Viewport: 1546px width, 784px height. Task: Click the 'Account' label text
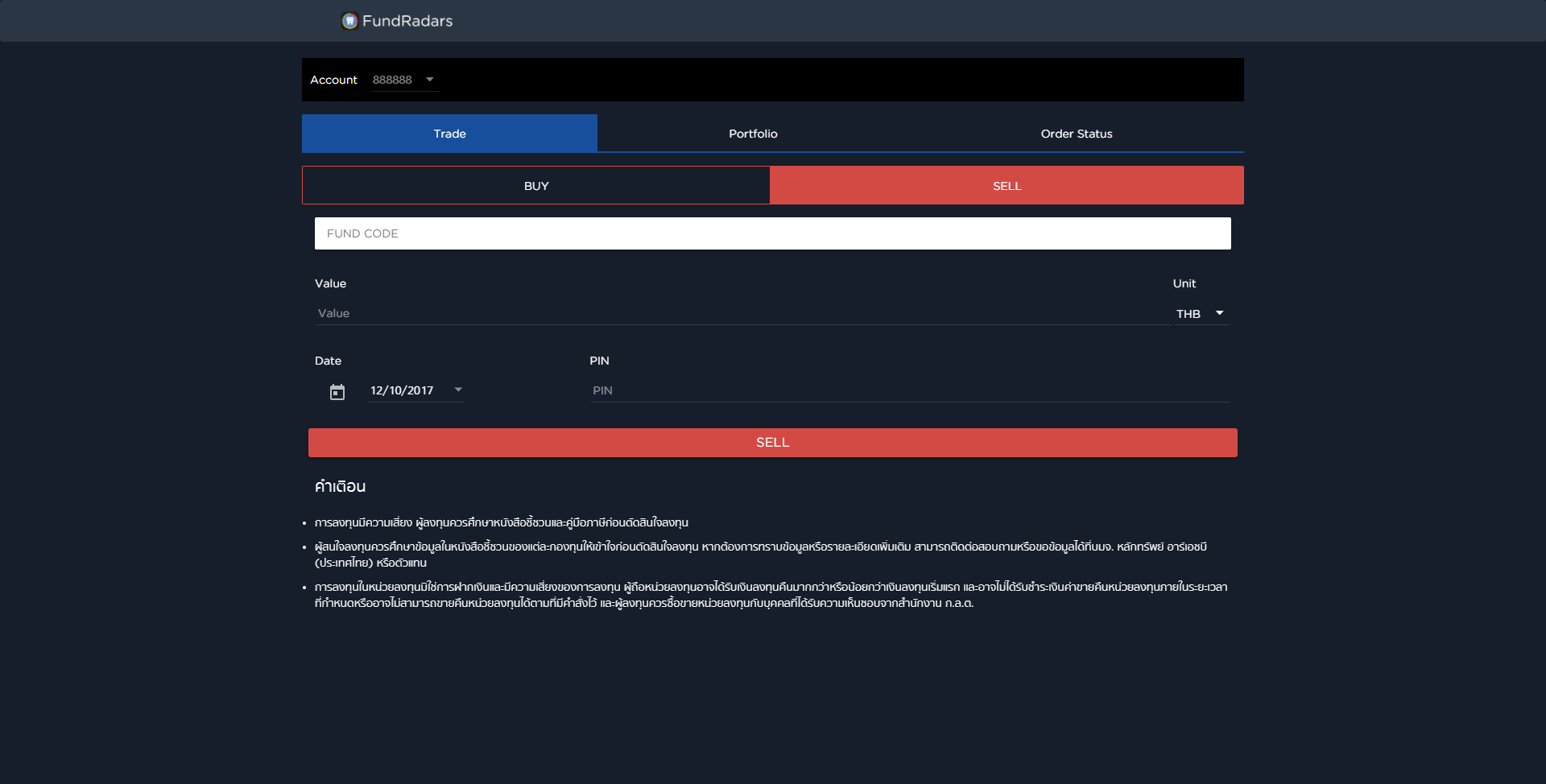[333, 80]
